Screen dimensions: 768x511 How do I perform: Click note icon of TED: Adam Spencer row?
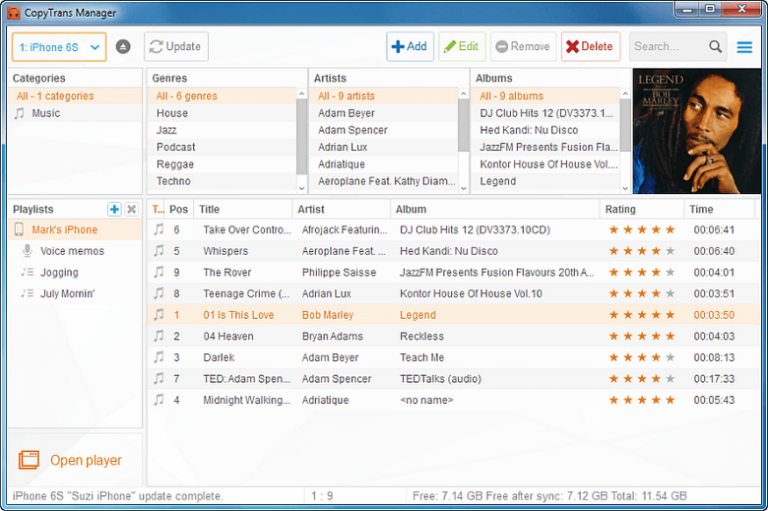coord(159,379)
